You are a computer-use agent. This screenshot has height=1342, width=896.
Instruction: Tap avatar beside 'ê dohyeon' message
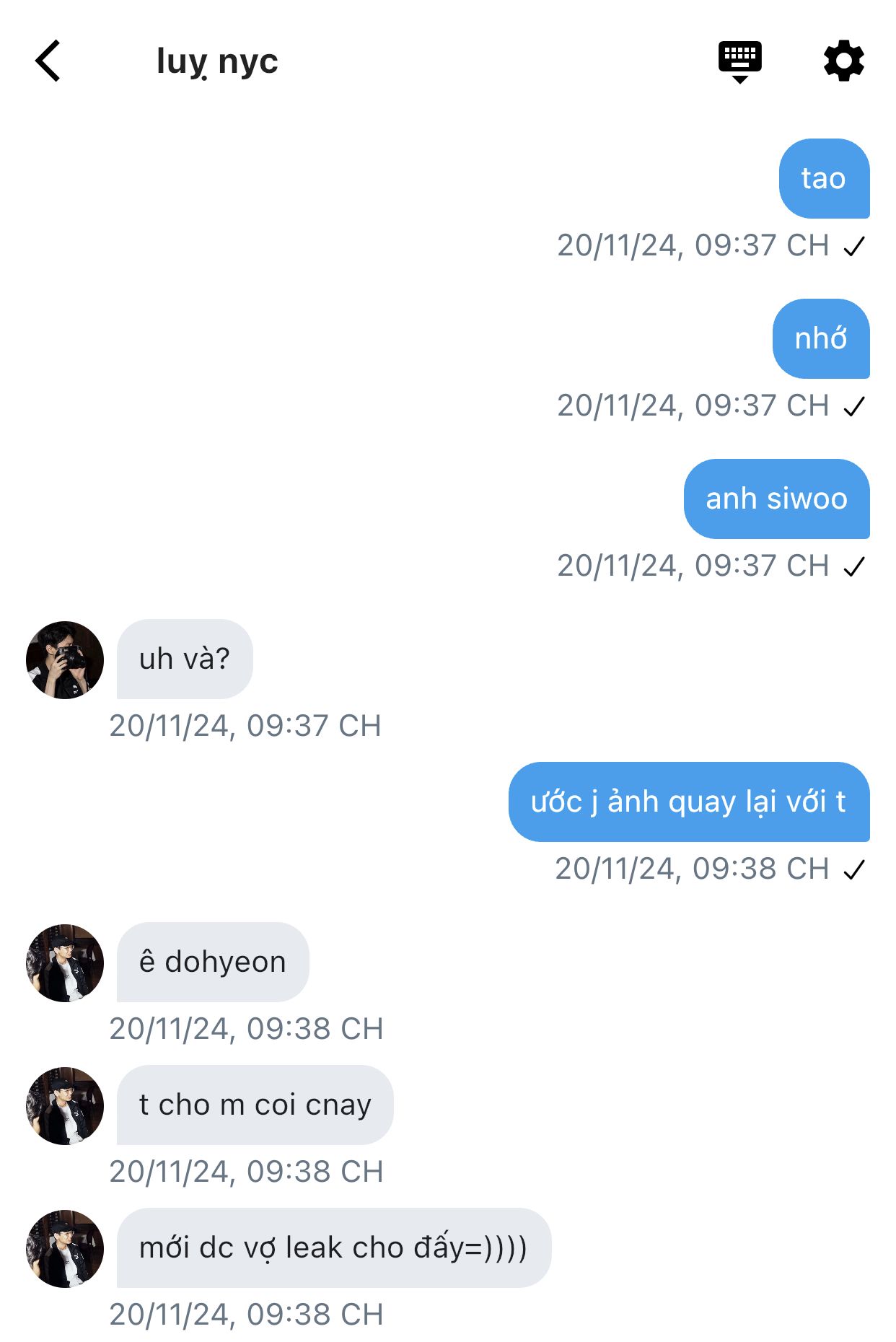[65, 962]
